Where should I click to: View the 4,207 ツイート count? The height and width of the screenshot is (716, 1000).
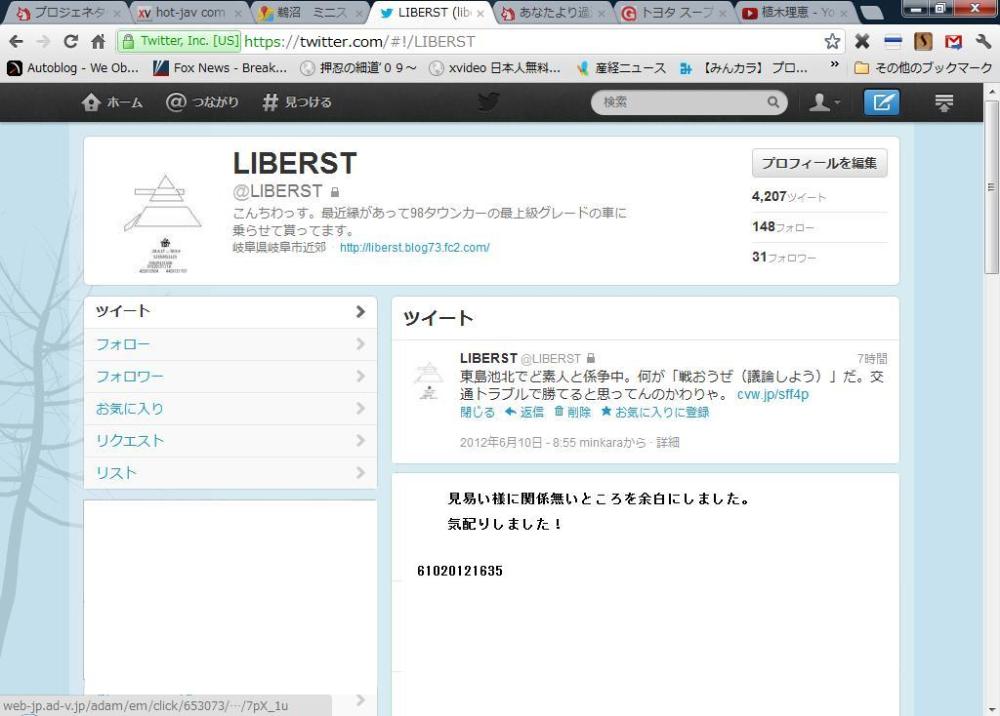(x=788, y=197)
